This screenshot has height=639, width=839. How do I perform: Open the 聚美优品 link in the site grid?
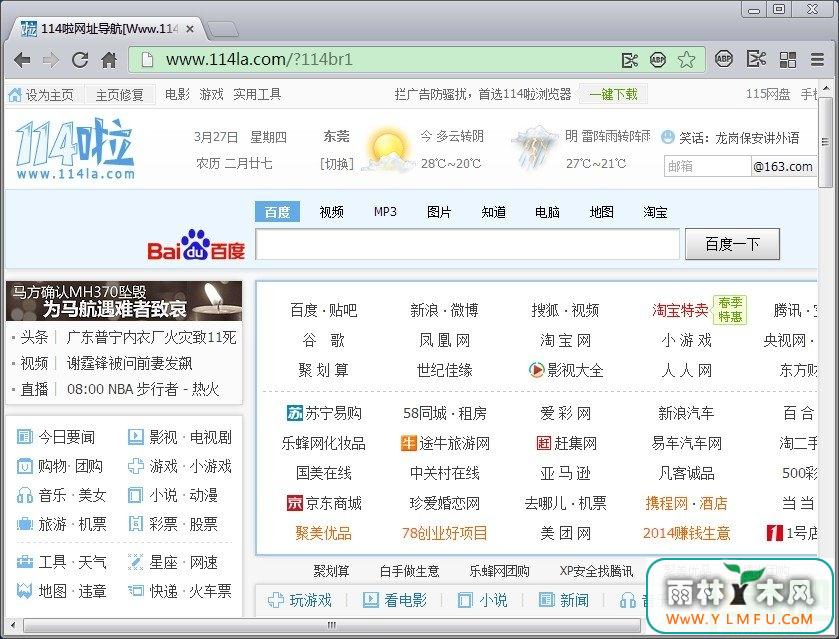324,533
